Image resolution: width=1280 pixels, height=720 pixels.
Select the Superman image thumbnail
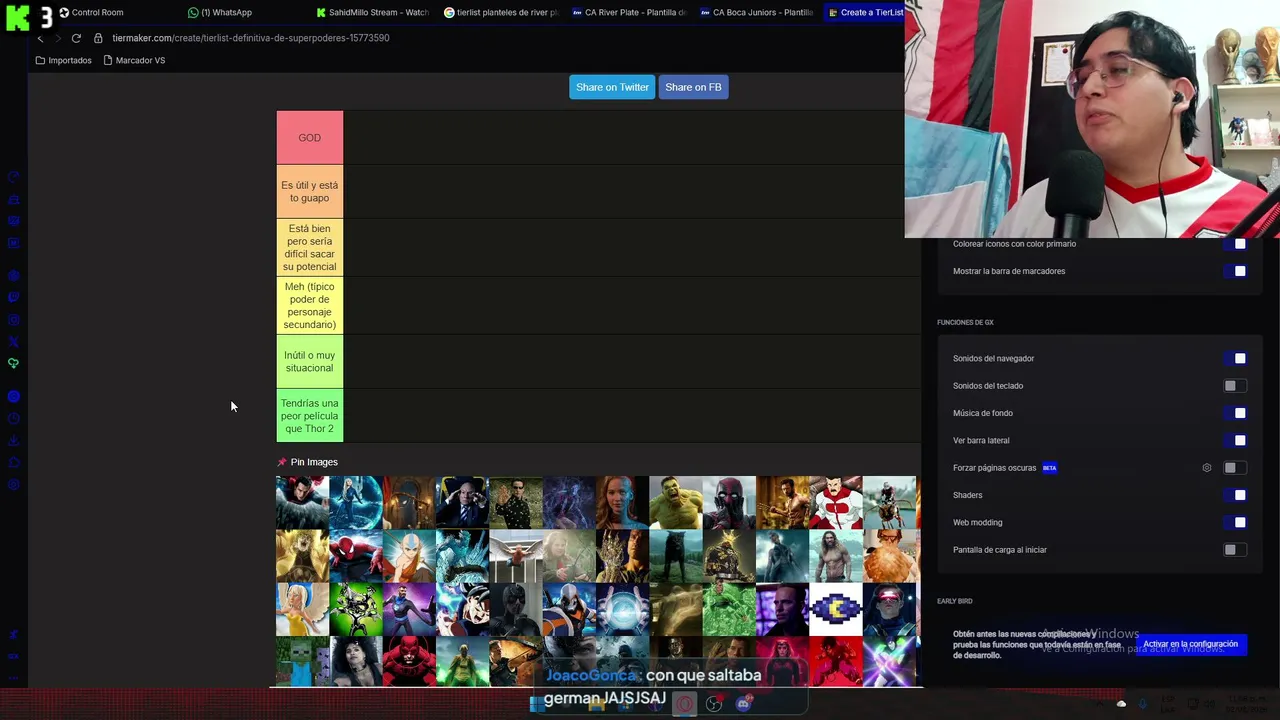[x=302, y=502]
